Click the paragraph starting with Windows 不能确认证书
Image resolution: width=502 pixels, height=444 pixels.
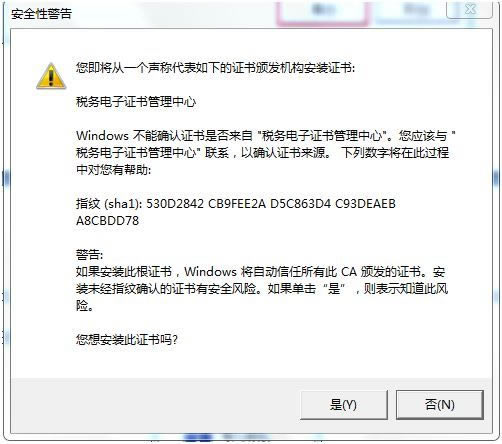[265, 153]
